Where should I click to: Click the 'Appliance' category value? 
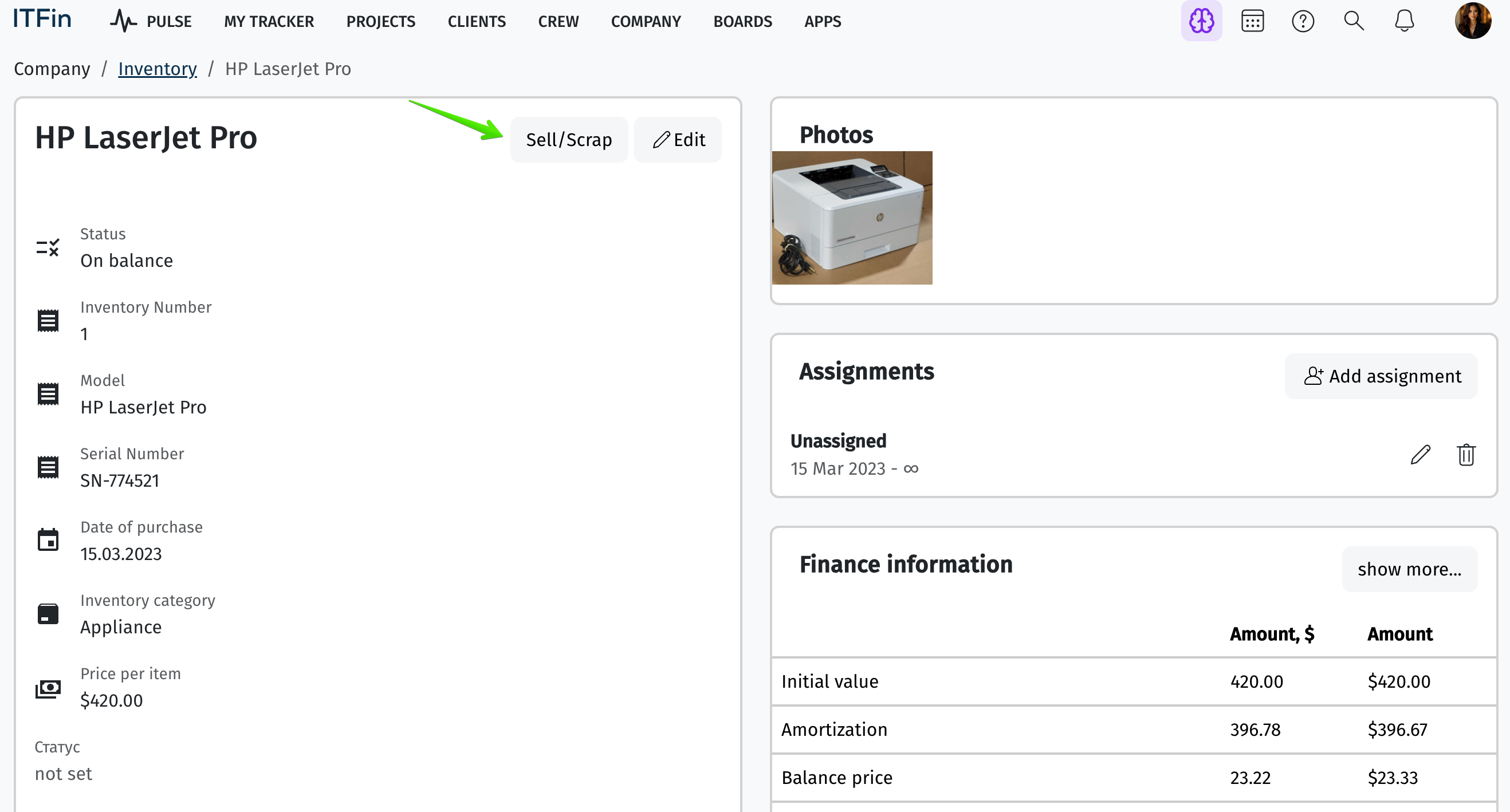pos(121,627)
